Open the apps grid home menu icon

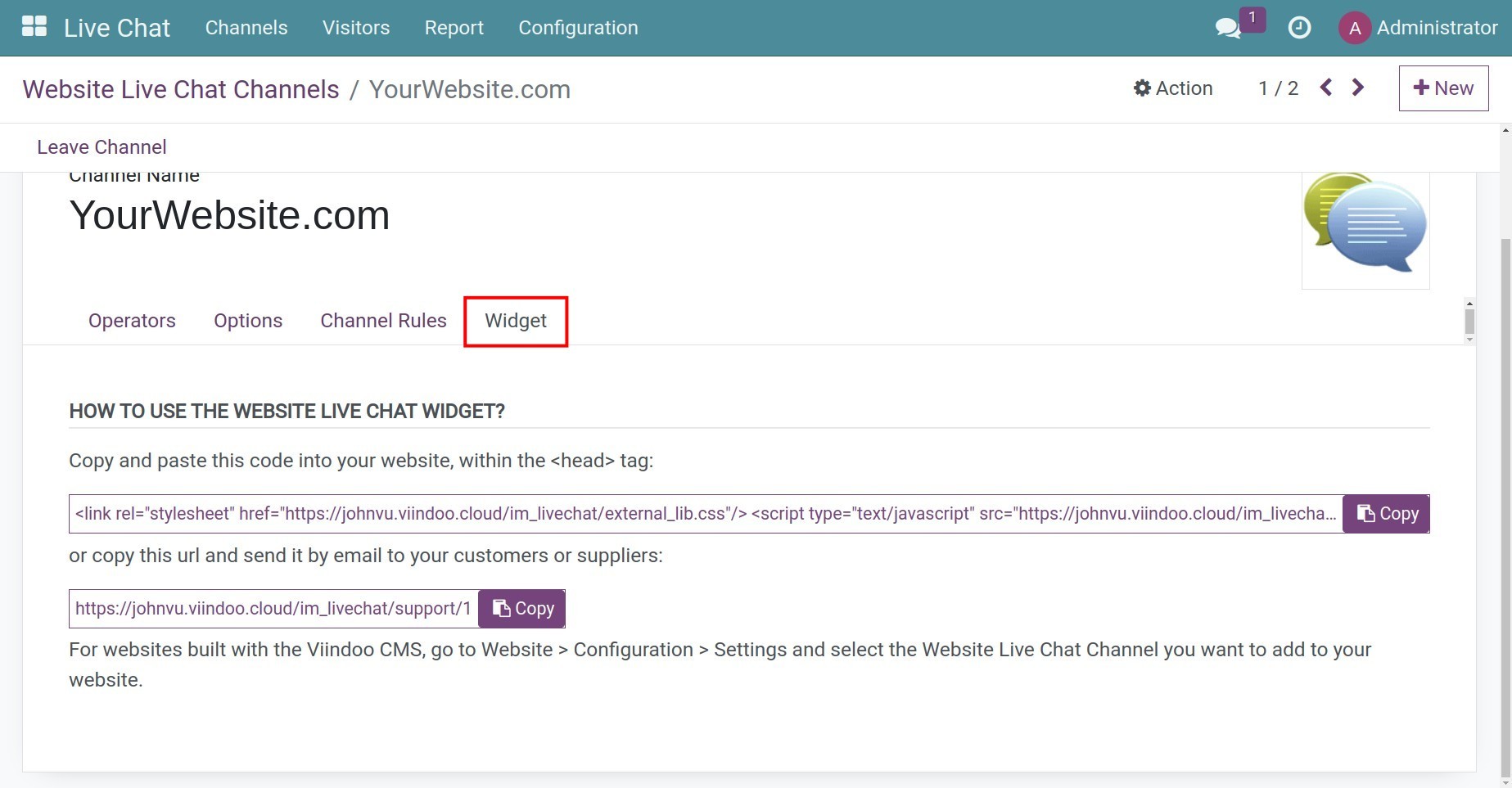[34, 27]
